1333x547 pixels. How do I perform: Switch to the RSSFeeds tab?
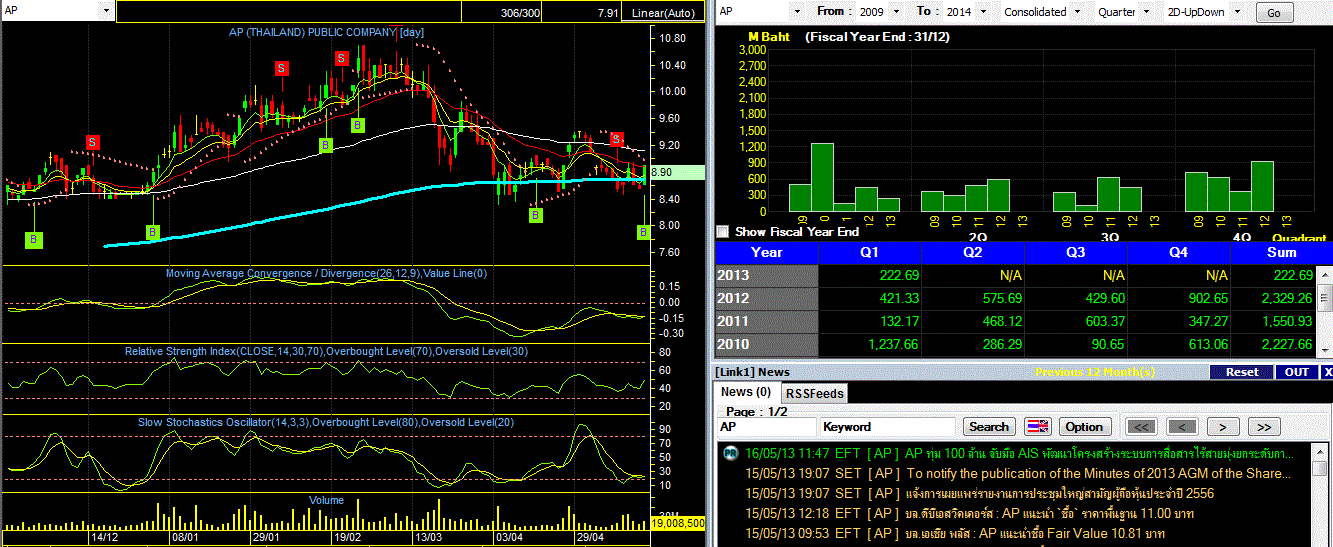(x=813, y=393)
